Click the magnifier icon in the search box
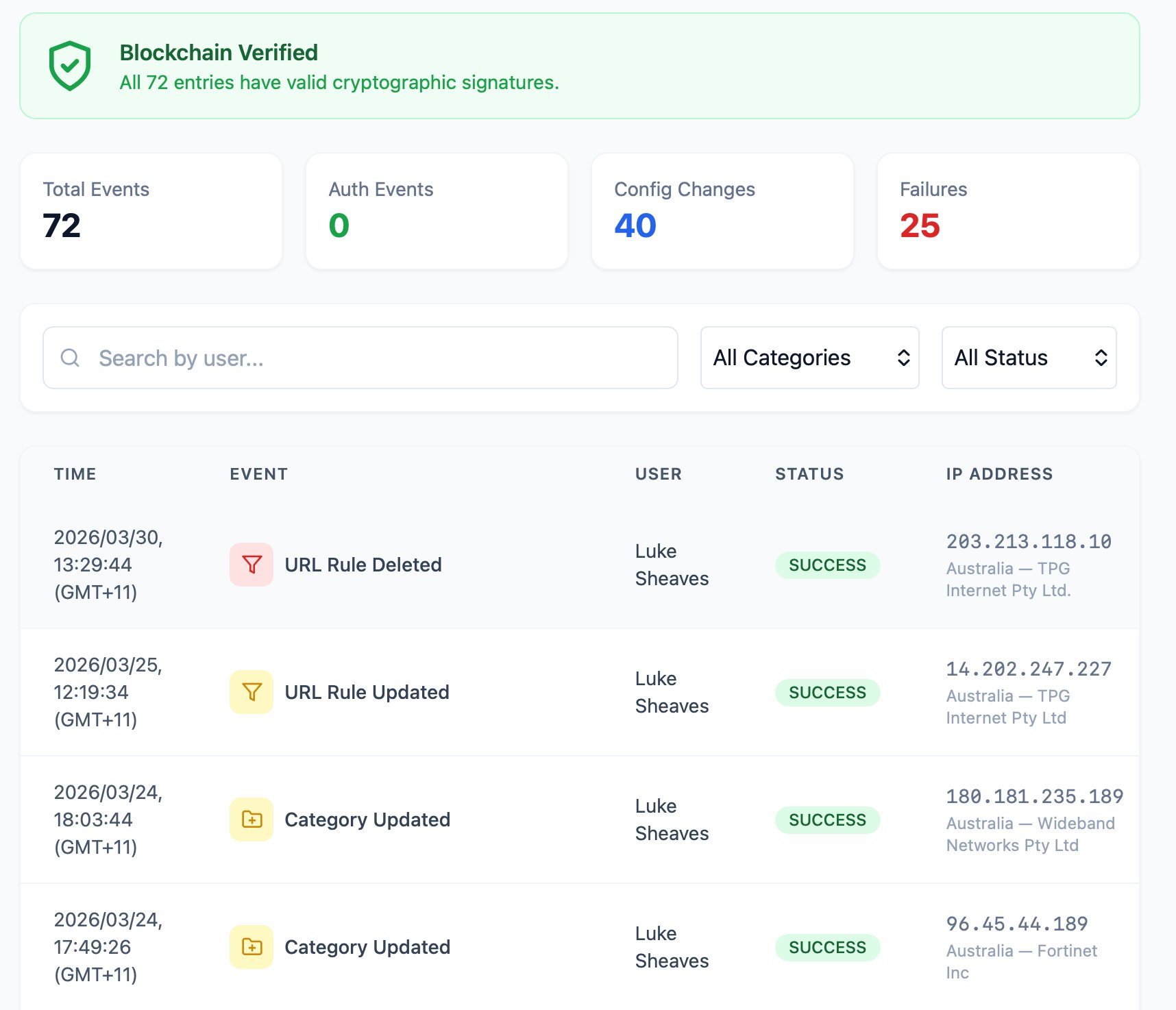The height and width of the screenshot is (1010, 1176). pos(70,358)
